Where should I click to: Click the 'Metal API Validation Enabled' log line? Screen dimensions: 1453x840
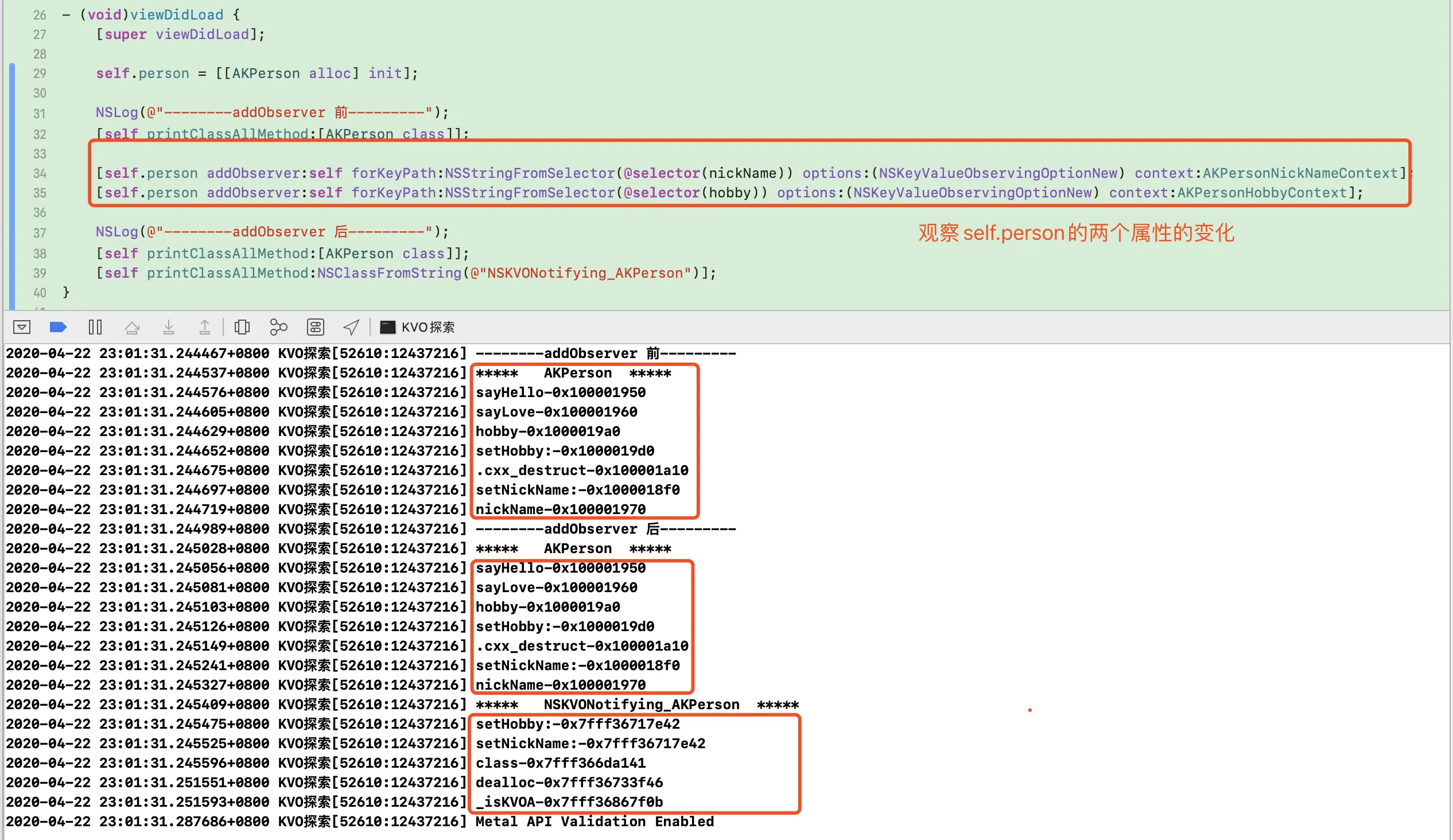click(x=595, y=822)
